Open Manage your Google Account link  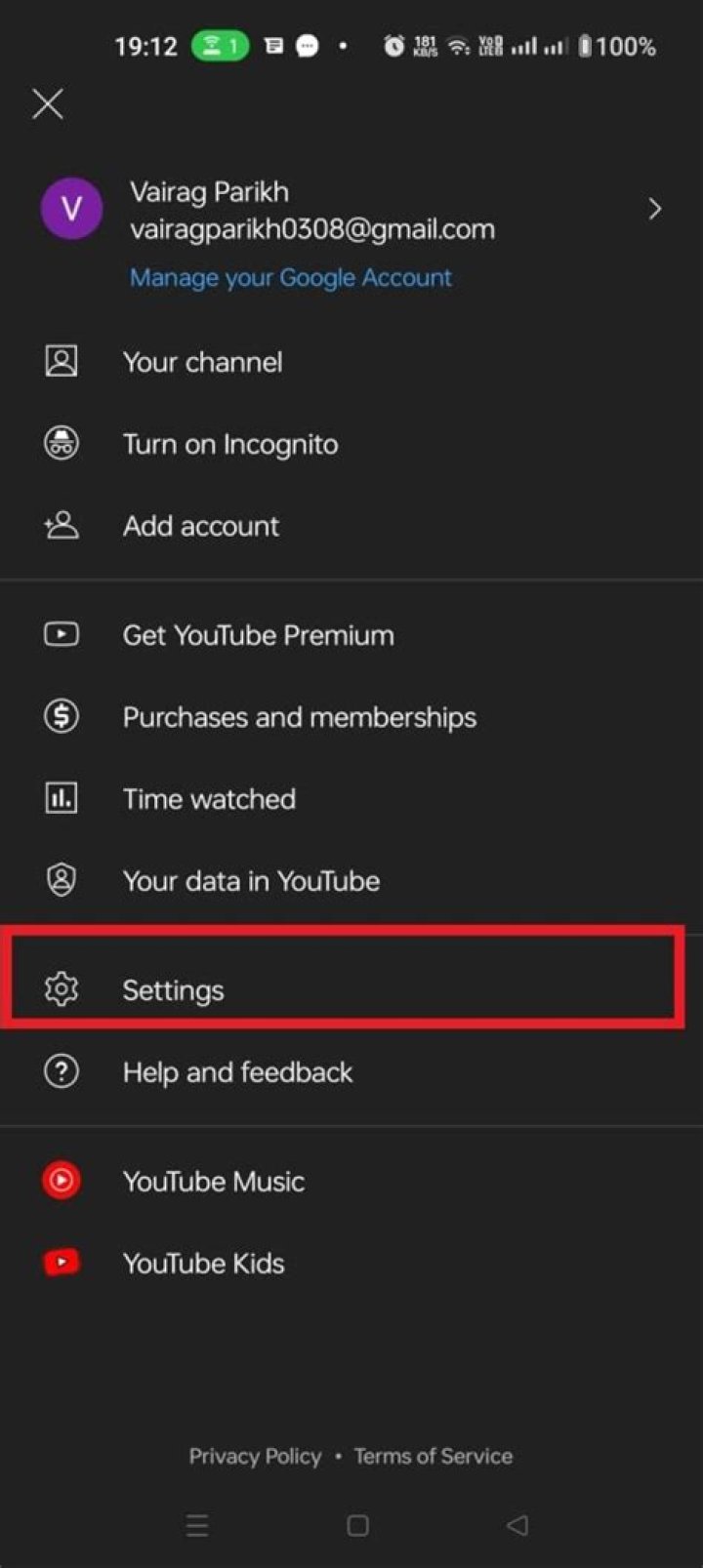(x=290, y=277)
